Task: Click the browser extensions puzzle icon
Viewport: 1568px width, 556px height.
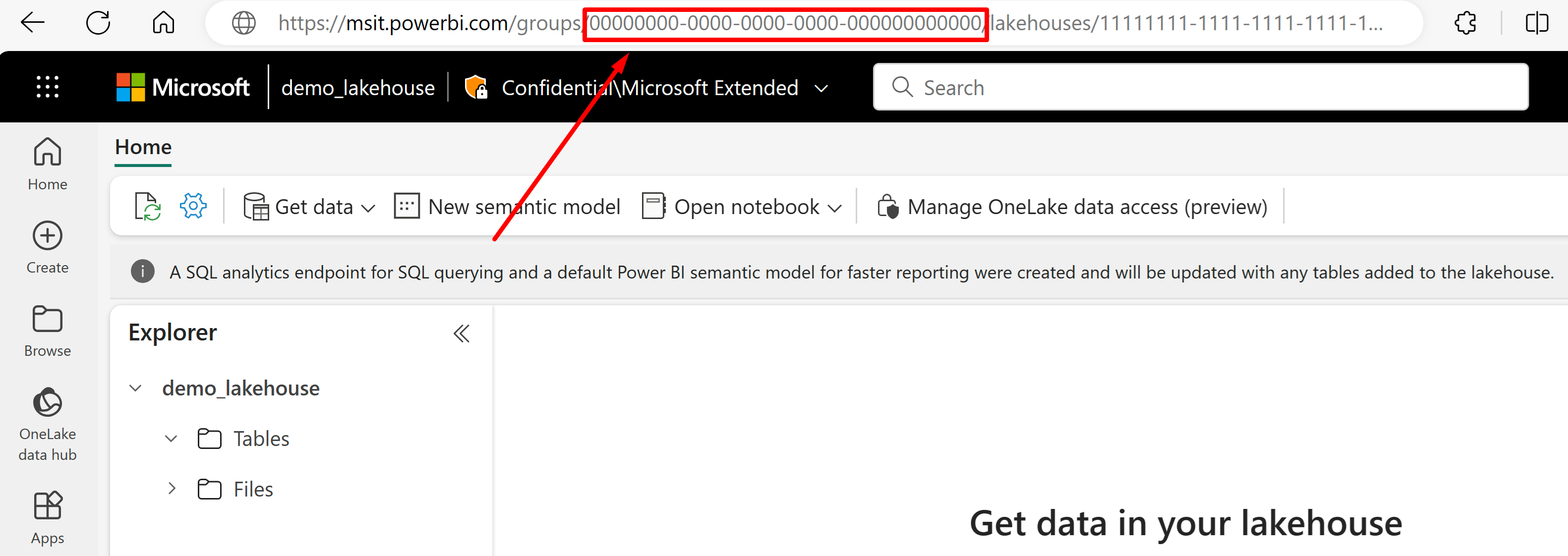Action: 1465,23
